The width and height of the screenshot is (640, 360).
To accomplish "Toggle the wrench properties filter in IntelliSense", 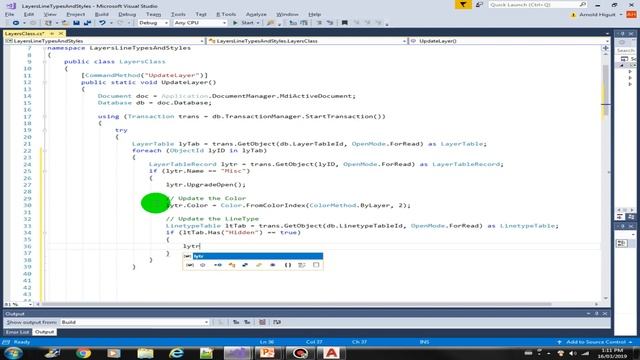I will pos(259,265).
